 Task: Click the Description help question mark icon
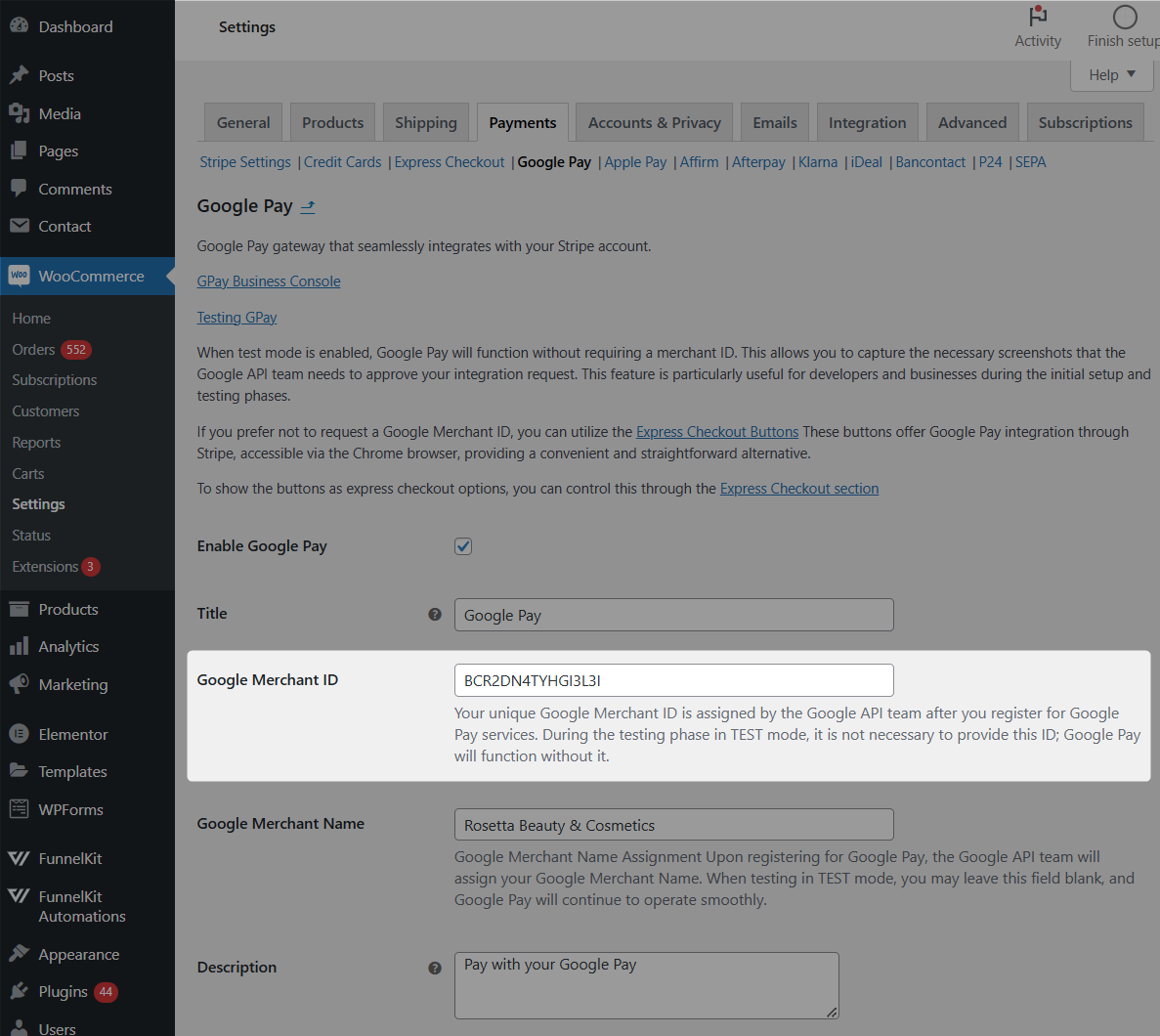[x=435, y=968]
